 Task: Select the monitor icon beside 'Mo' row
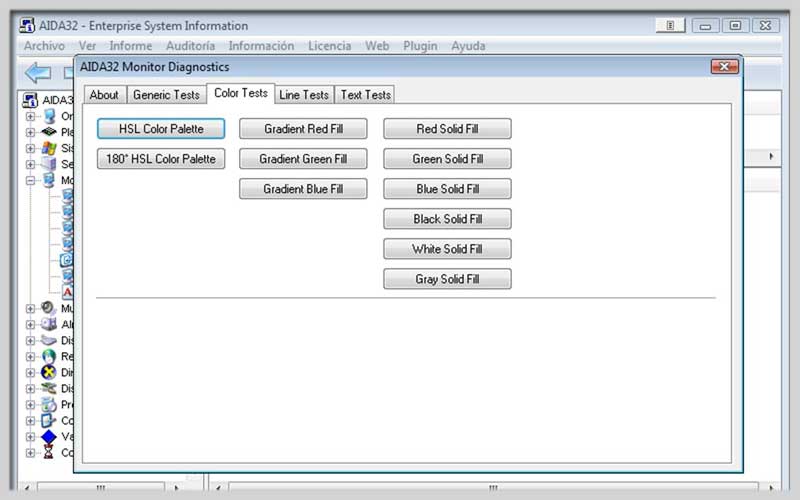[x=49, y=180]
